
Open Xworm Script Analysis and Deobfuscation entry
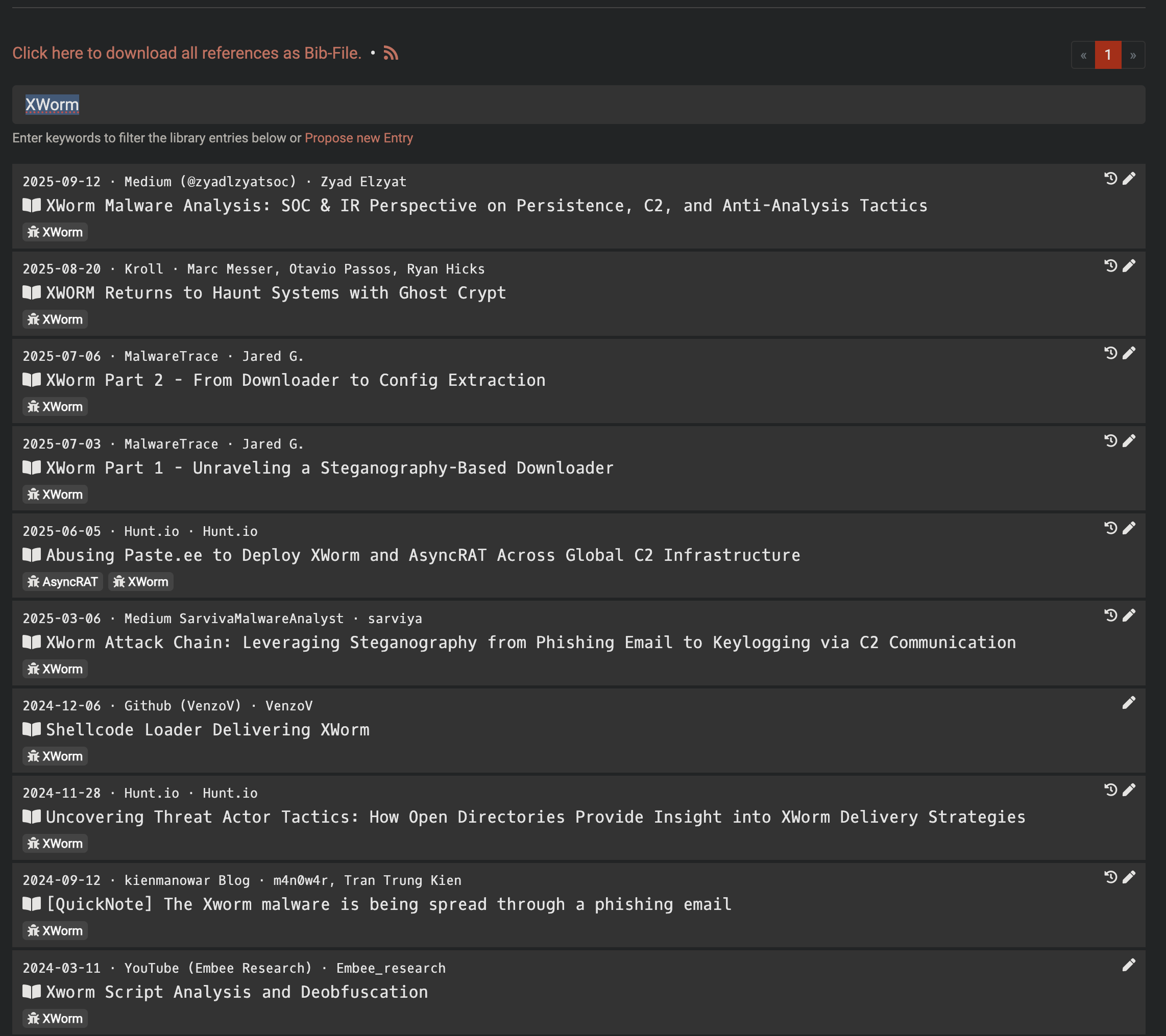237,992
